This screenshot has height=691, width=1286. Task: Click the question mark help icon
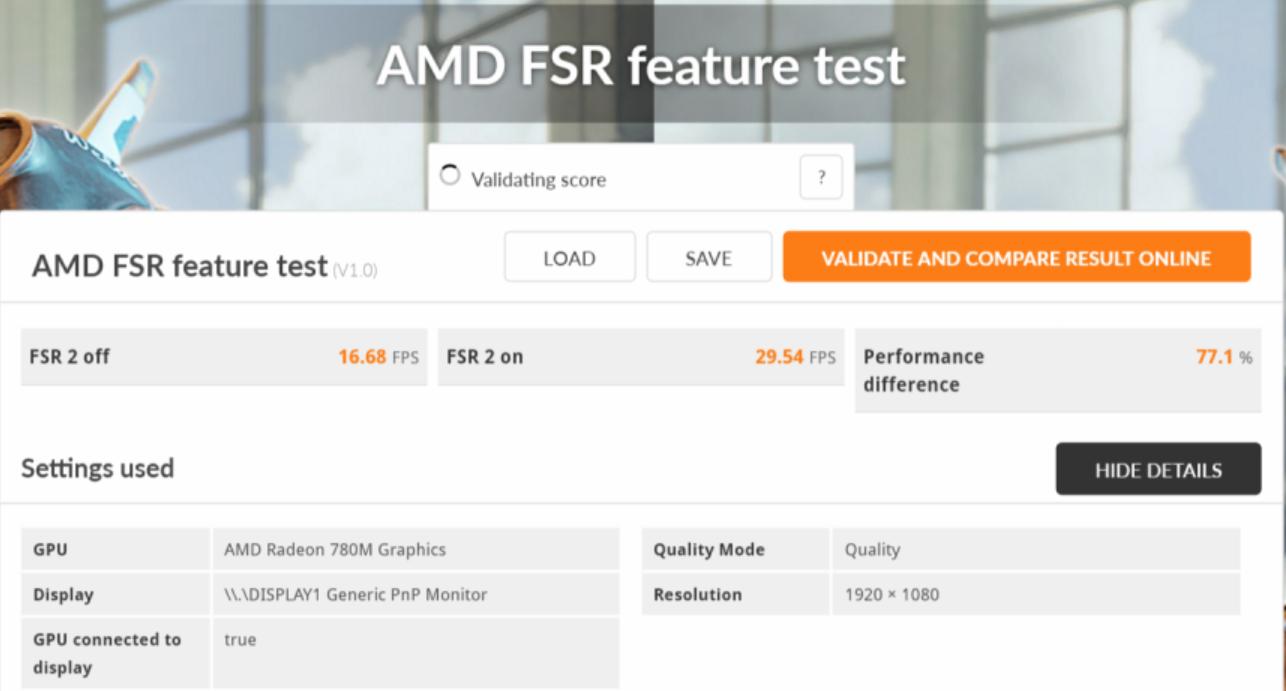[821, 178]
